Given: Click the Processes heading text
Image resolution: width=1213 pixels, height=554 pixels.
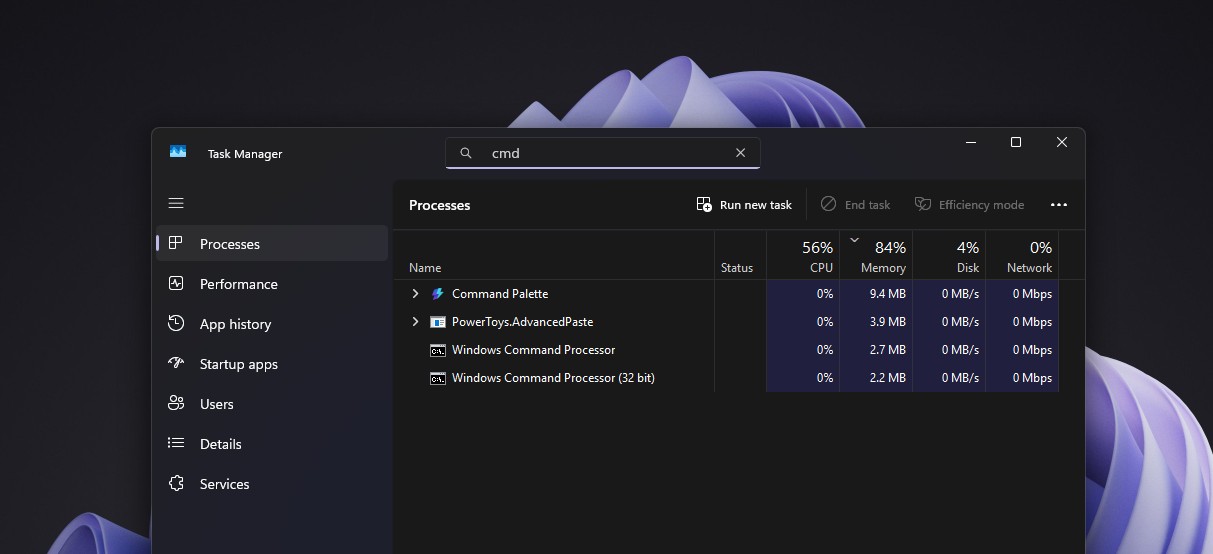Looking at the screenshot, I should (x=439, y=205).
